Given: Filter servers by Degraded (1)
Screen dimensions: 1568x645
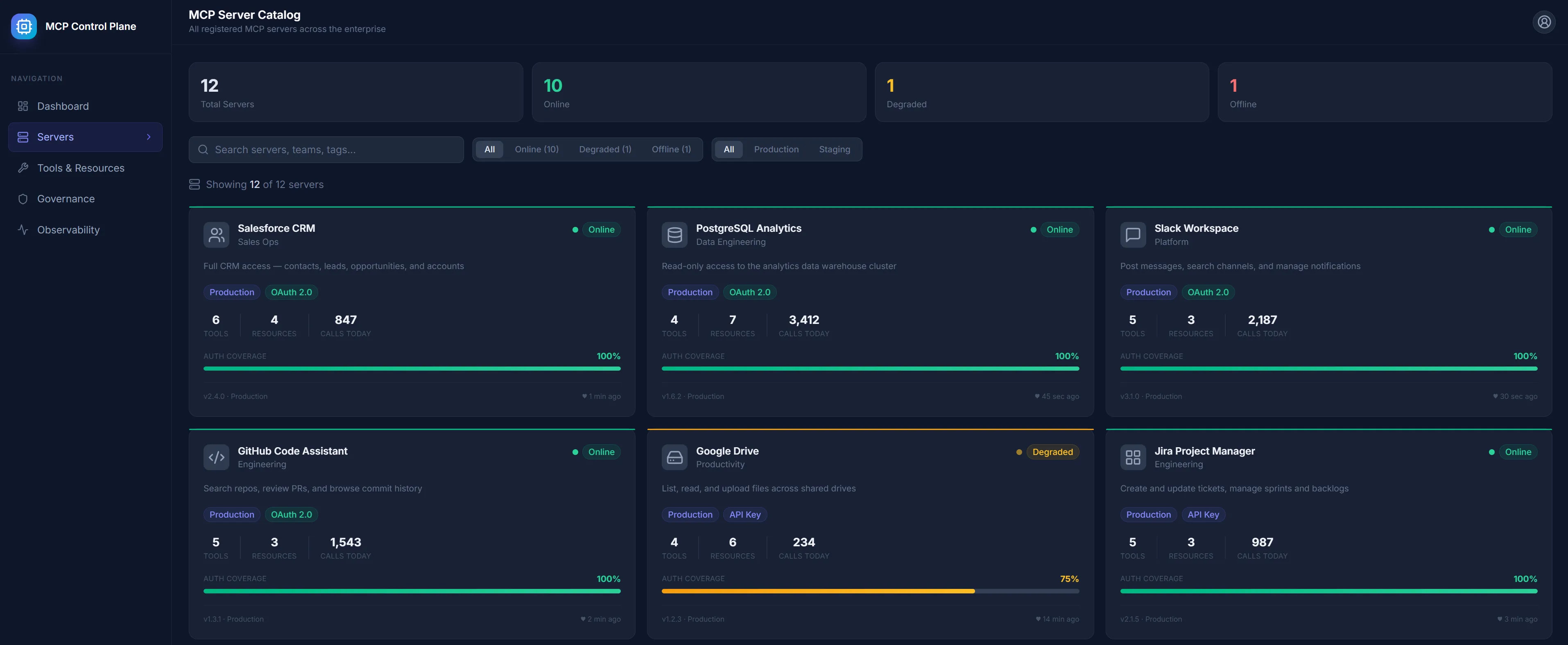Looking at the screenshot, I should coord(605,150).
